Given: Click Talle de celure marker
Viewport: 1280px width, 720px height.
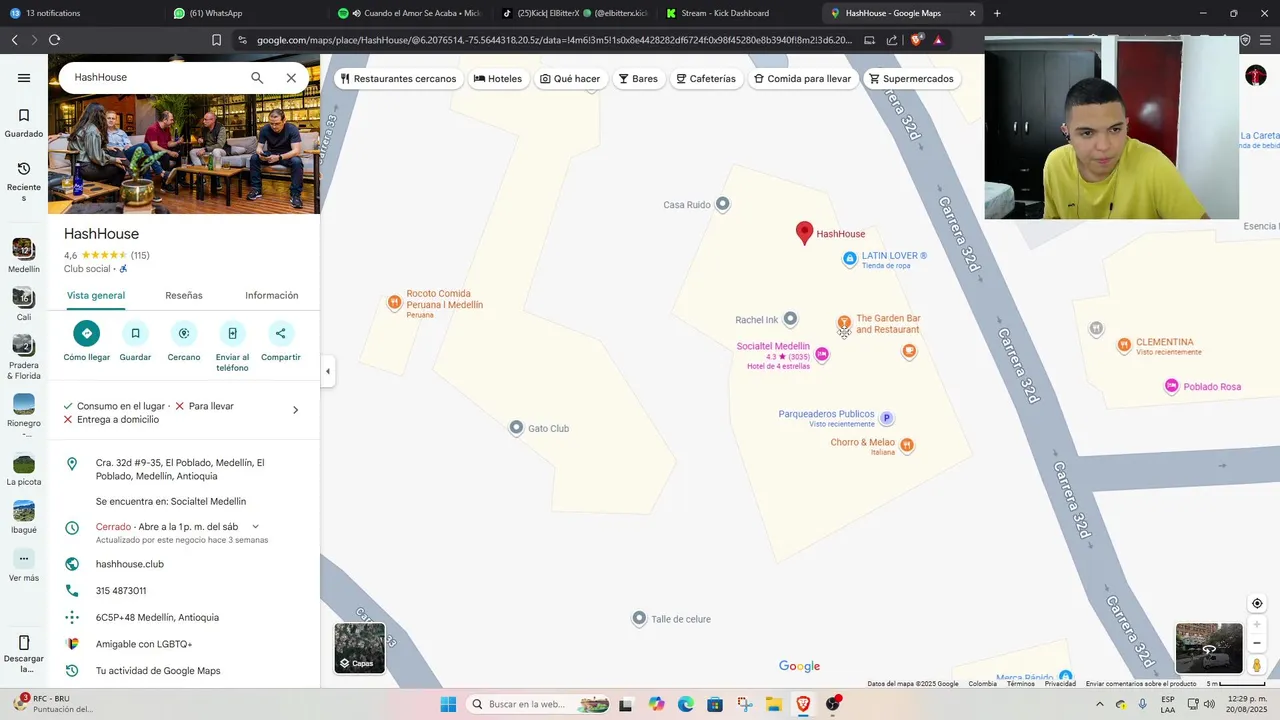Looking at the screenshot, I should click(x=639, y=619).
